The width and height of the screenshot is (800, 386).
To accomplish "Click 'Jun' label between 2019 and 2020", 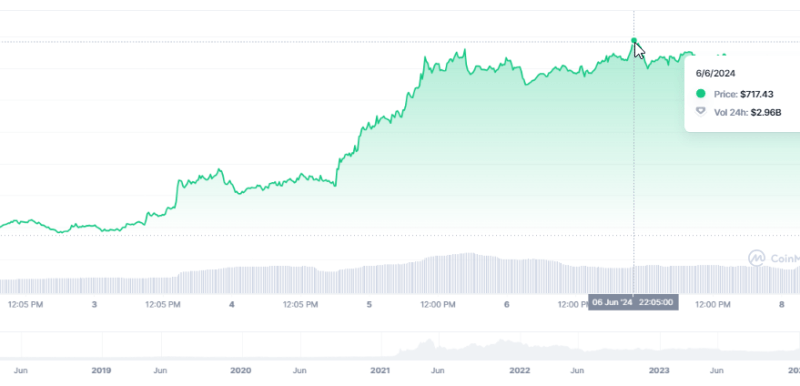I will click(x=160, y=370).
